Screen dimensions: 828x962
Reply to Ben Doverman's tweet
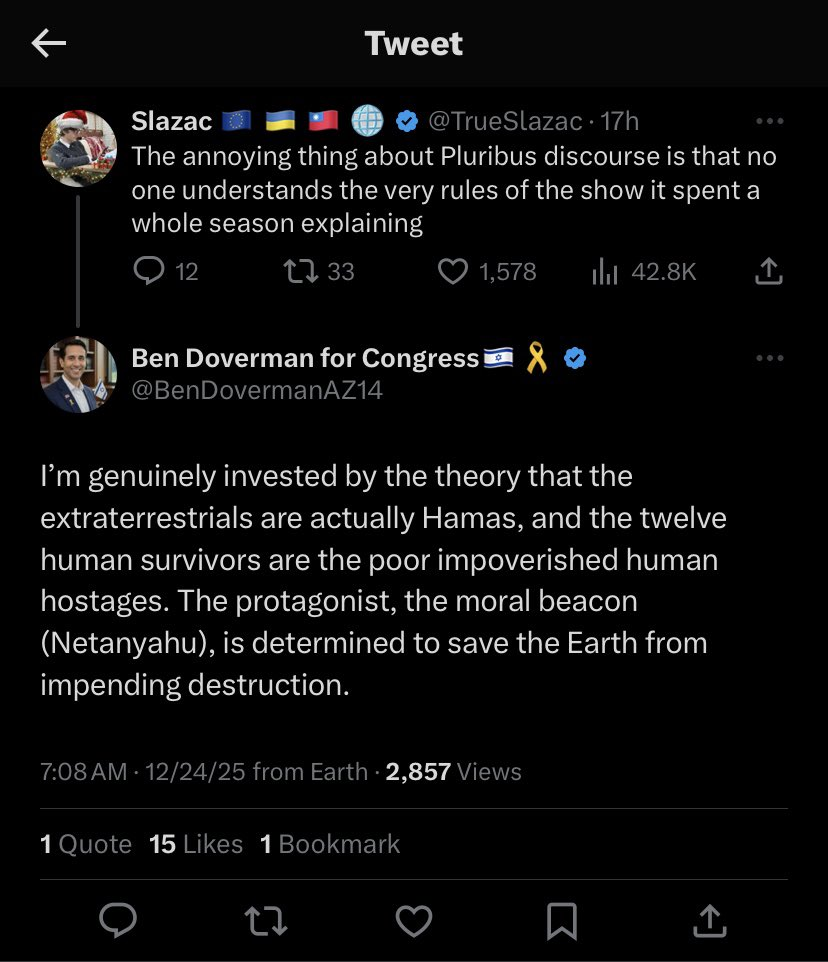click(x=118, y=920)
